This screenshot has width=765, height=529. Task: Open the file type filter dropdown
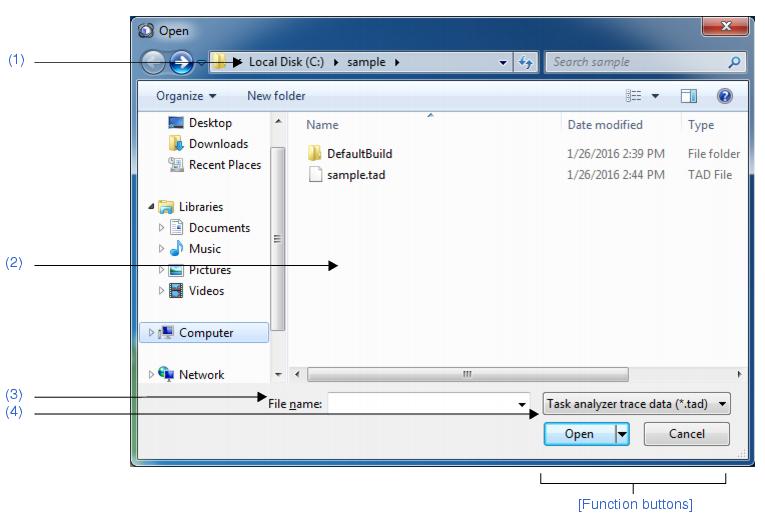pyautogui.click(x=637, y=403)
